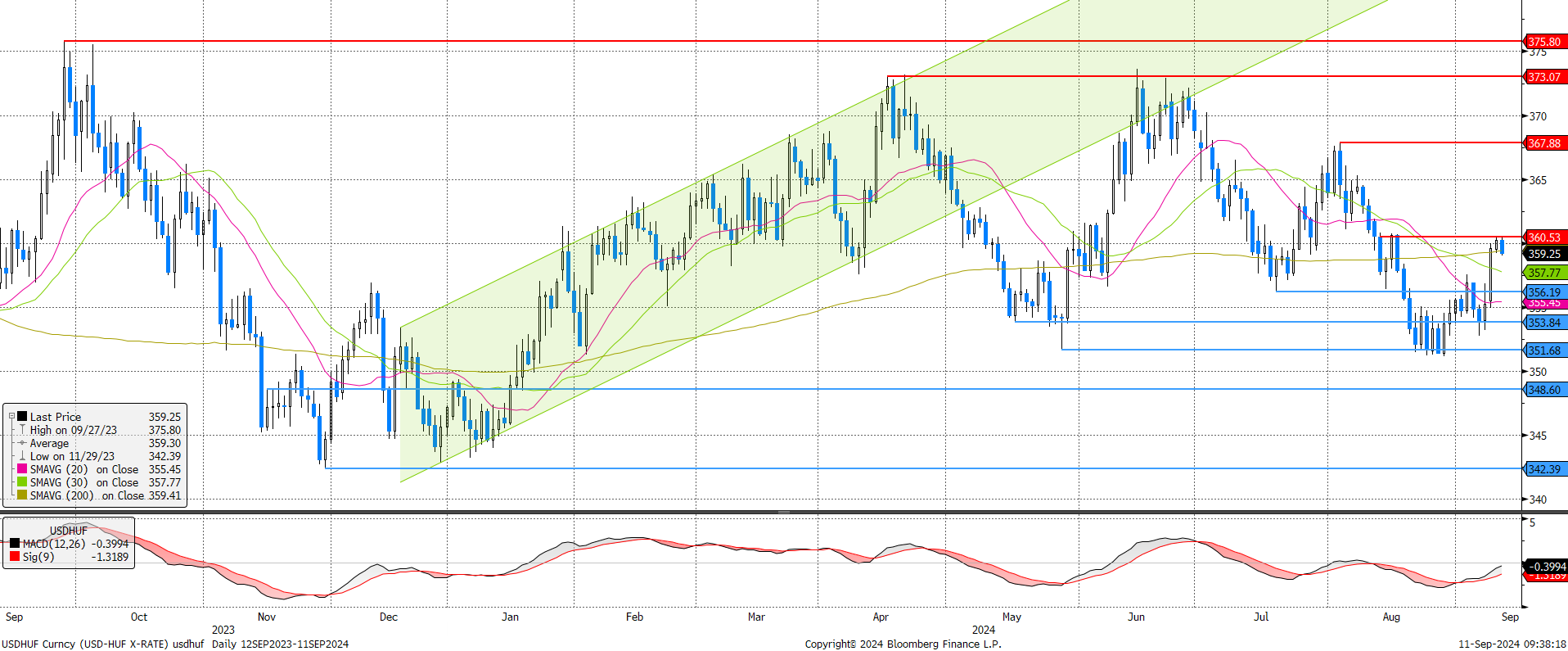
Task: Select the olive SMAVG (200) legend swatch
Action: tap(22, 495)
